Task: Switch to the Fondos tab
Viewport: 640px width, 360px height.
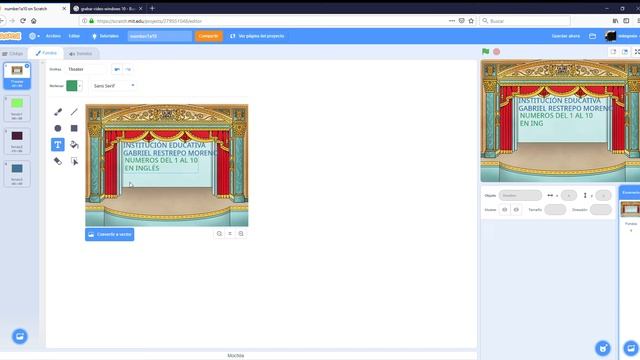Action: tap(46, 53)
